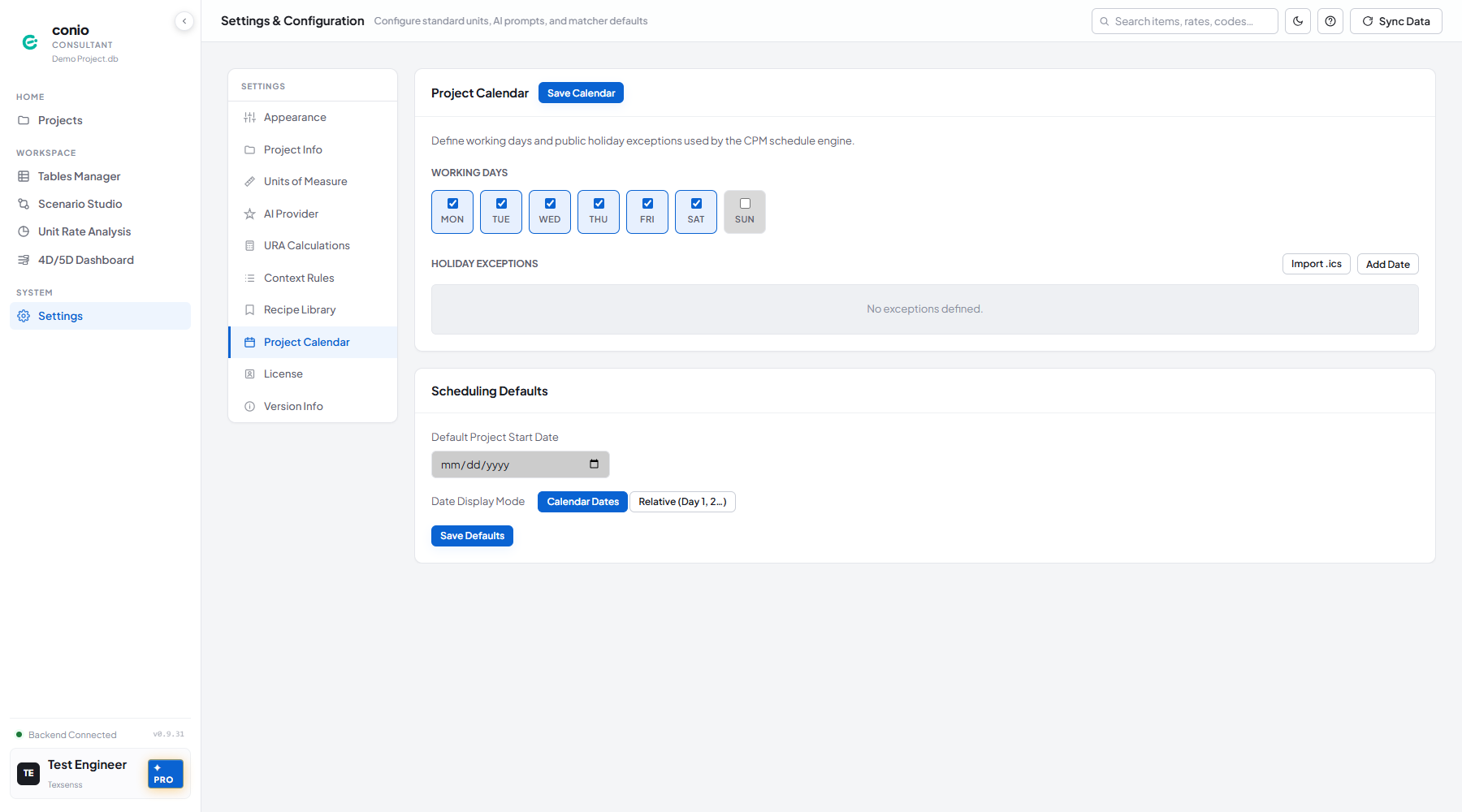
Task: Select the Project Calendar settings tab
Action: click(313, 342)
